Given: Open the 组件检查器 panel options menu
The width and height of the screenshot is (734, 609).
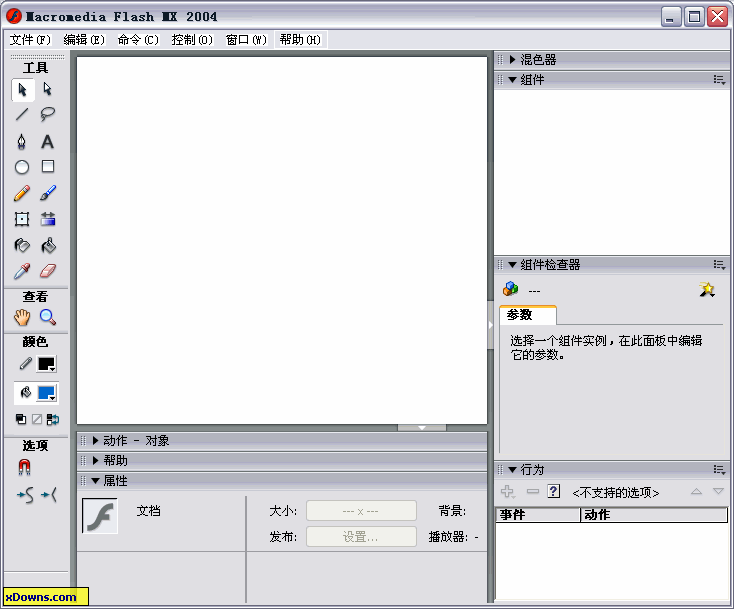Looking at the screenshot, I should pos(719,265).
